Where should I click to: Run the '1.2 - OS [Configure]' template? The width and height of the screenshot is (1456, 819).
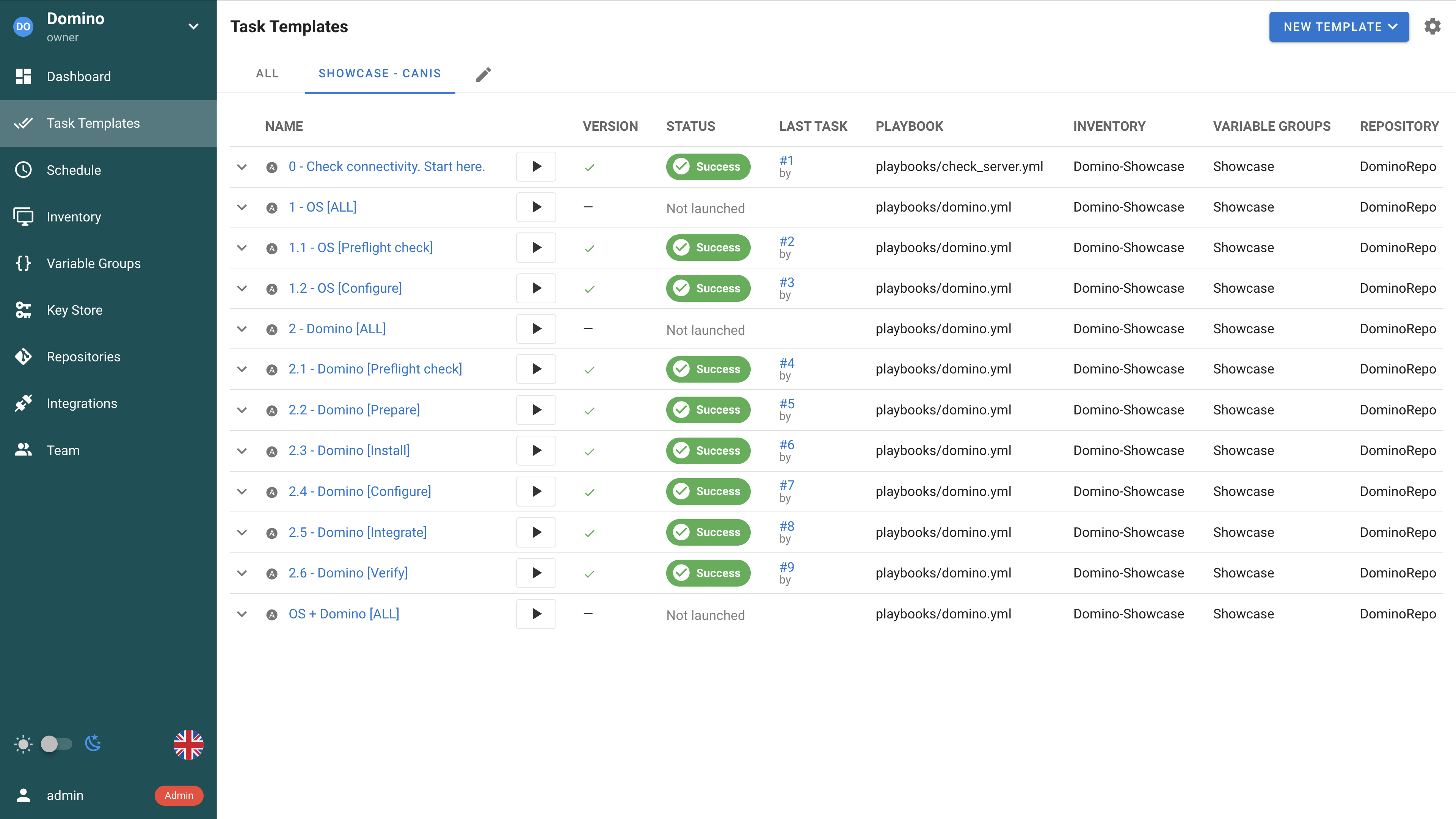tap(536, 288)
